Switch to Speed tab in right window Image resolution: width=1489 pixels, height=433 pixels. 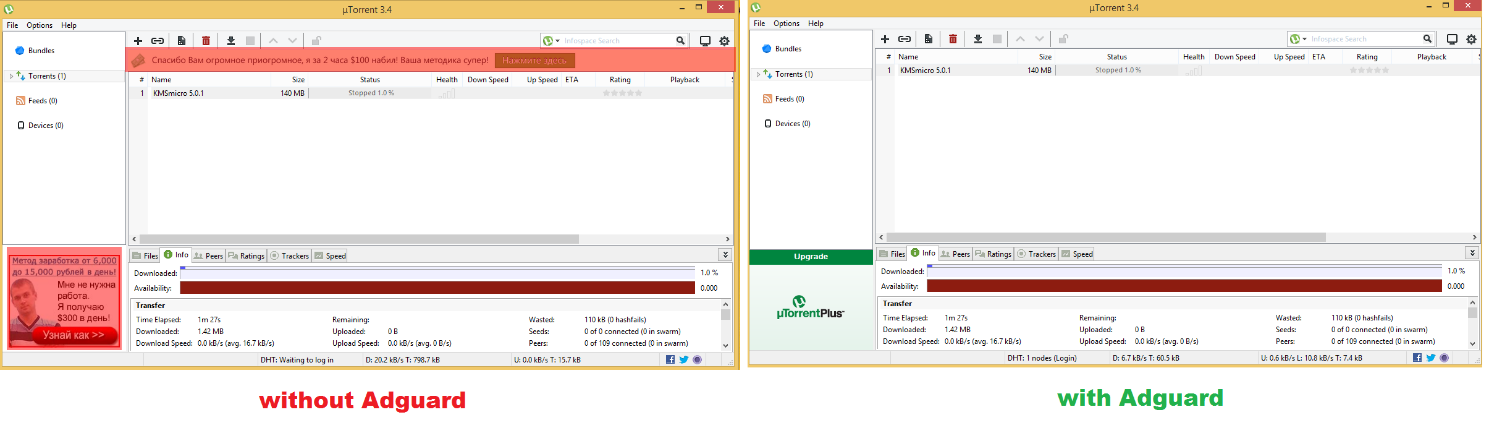click(1077, 254)
